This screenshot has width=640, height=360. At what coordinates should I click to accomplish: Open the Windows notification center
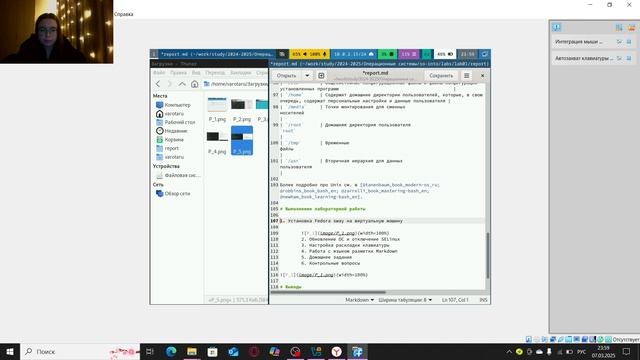pyautogui.click(x=627, y=351)
